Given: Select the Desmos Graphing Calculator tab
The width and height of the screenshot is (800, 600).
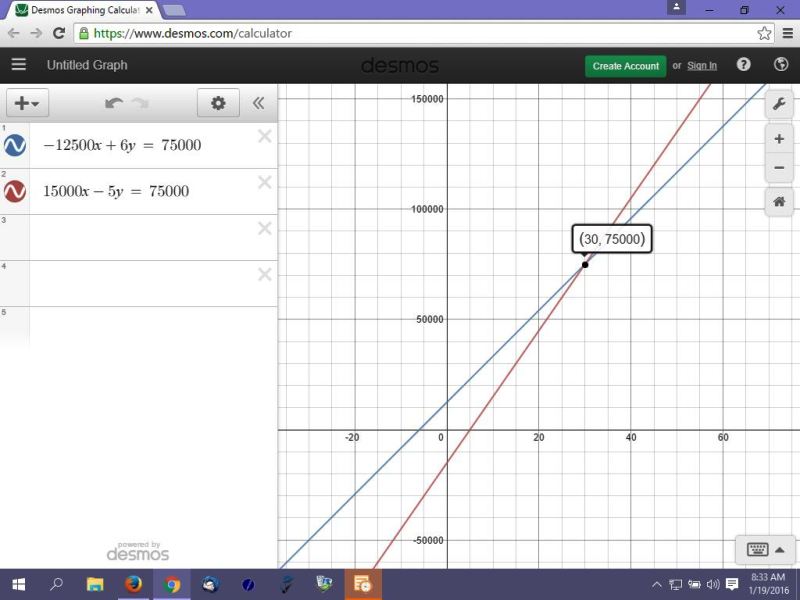Looking at the screenshot, I should coord(84,10).
